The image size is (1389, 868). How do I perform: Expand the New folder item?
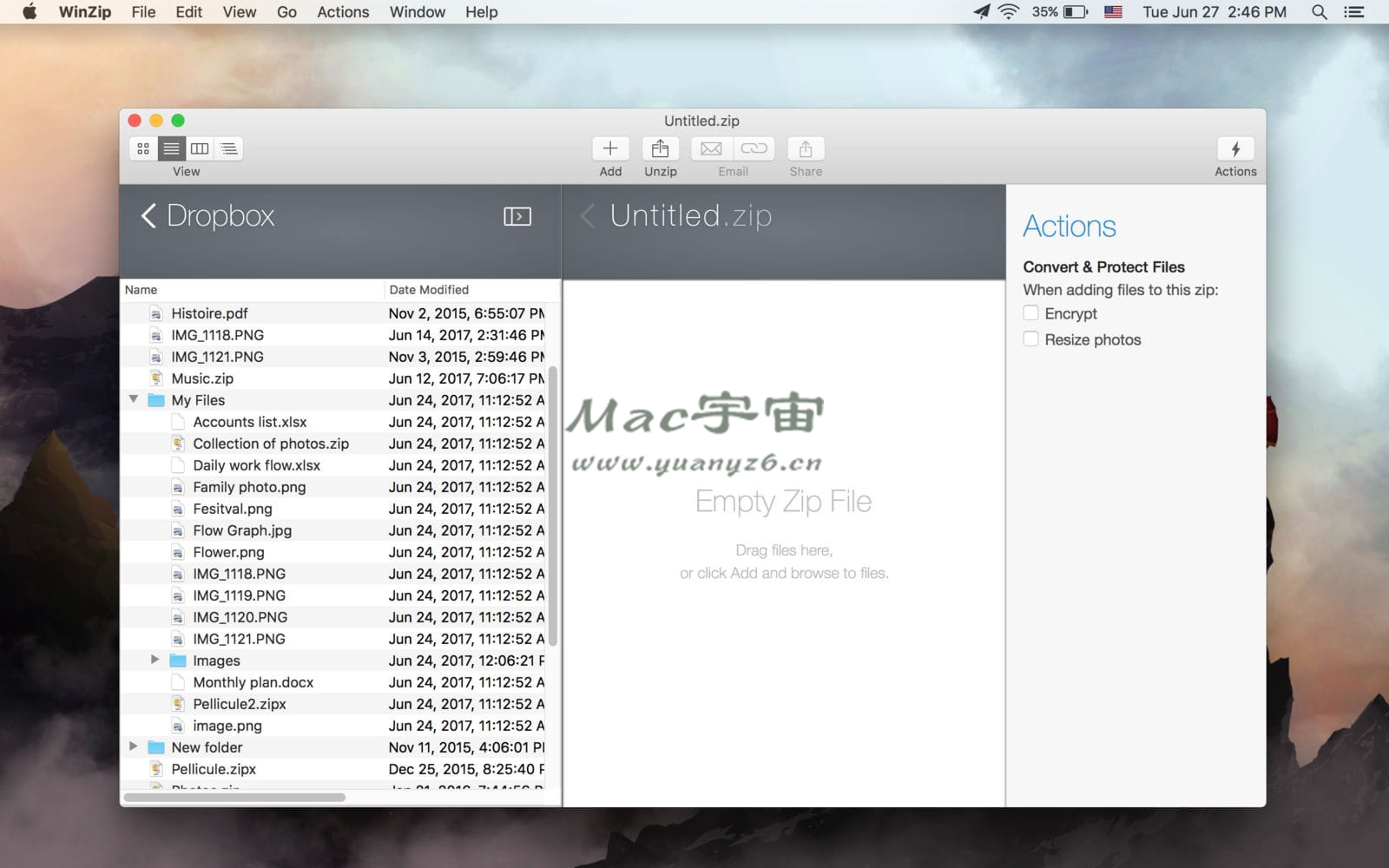click(x=134, y=746)
